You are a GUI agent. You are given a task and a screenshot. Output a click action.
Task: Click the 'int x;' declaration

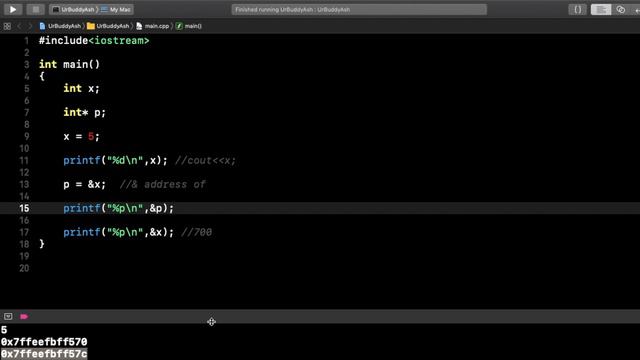[x=81, y=88]
